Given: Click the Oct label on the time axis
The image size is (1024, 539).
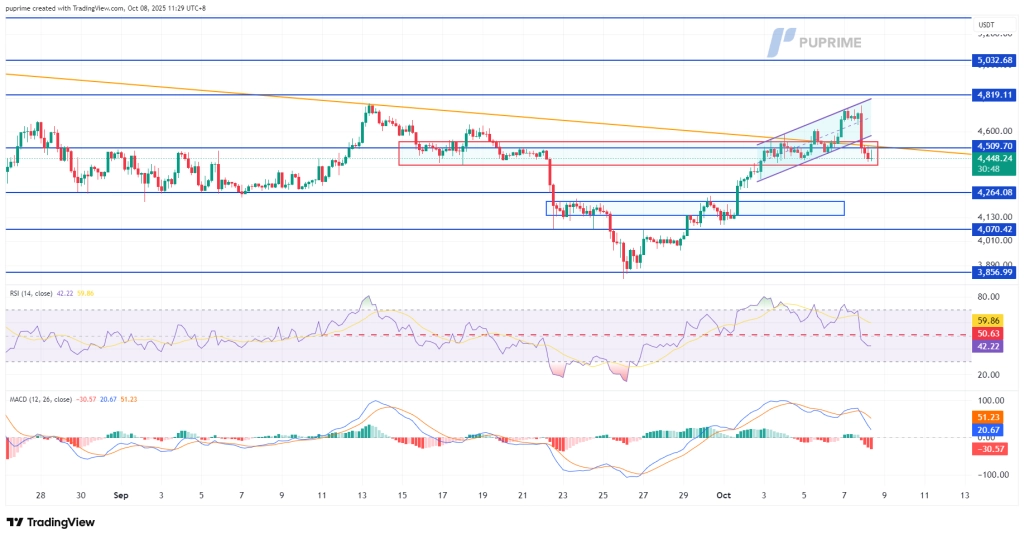Looking at the screenshot, I should [x=723, y=495].
